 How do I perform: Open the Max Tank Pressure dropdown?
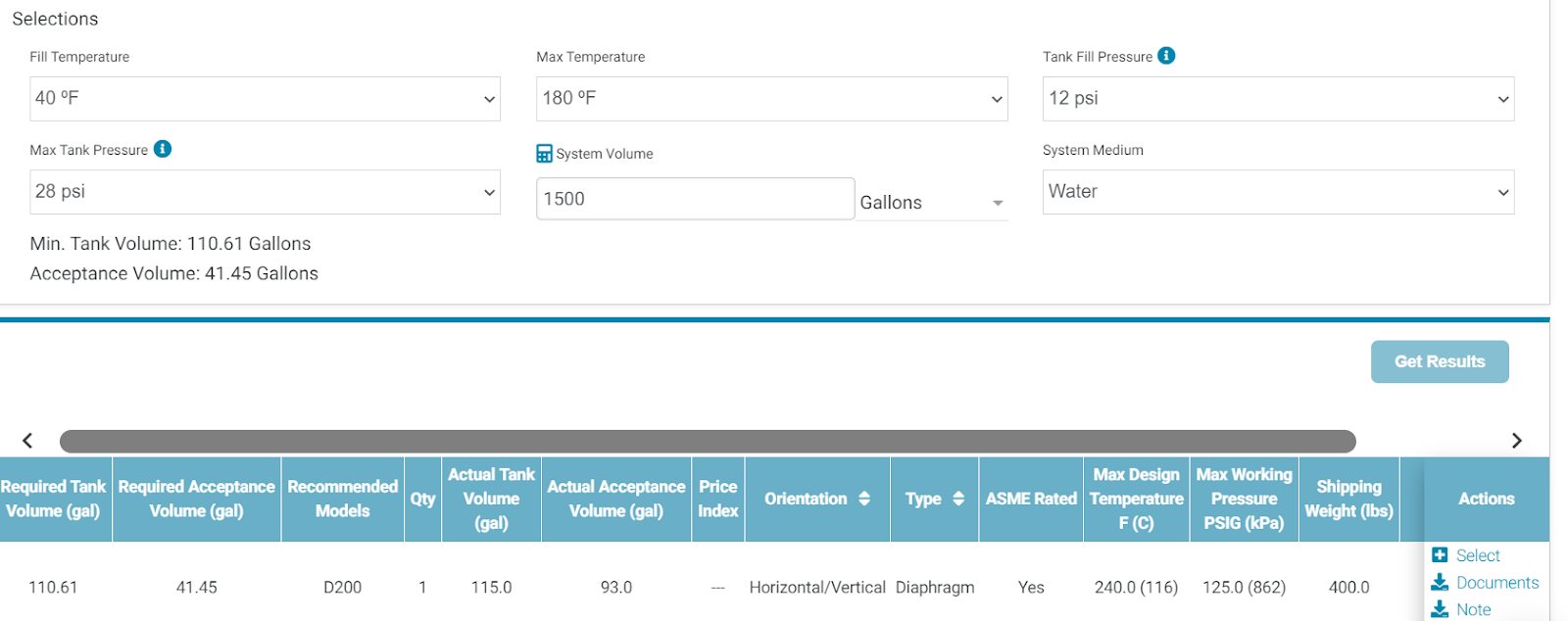click(x=265, y=192)
